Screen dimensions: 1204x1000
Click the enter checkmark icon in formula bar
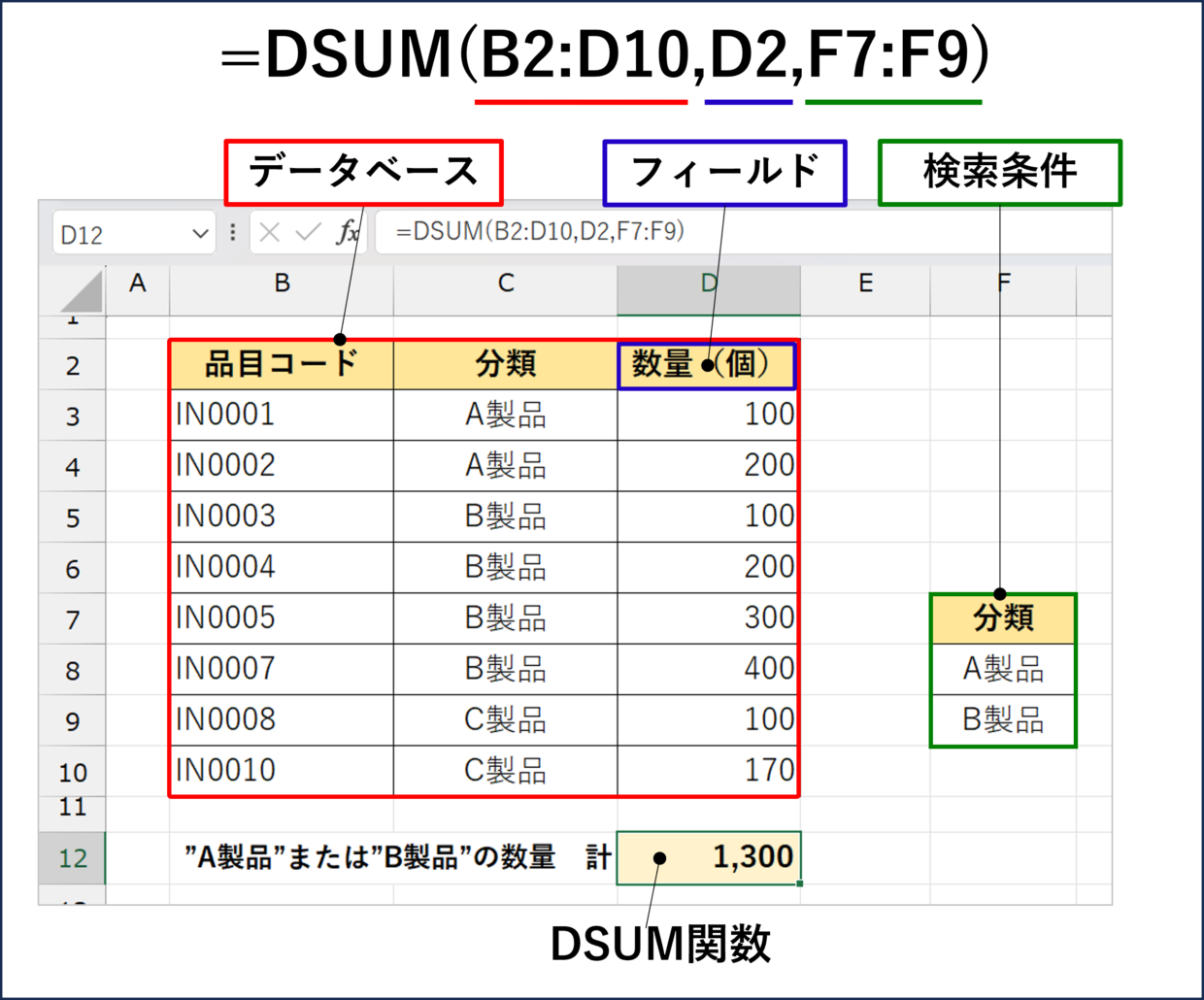[x=308, y=233]
